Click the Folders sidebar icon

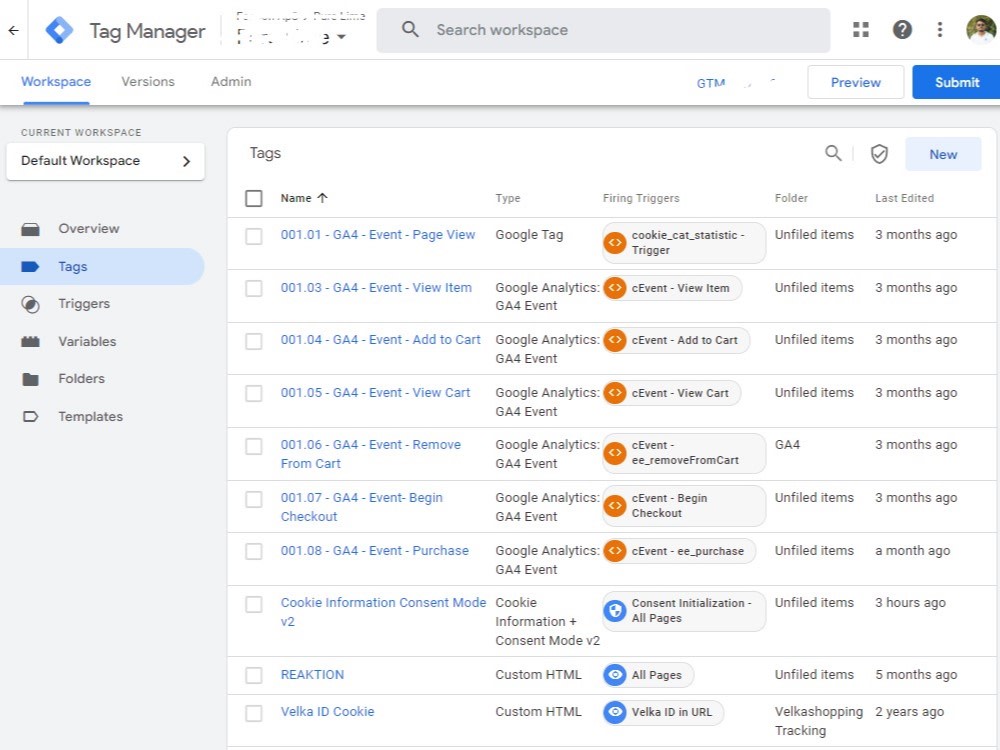pyautogui.click(x=30, y=379)
